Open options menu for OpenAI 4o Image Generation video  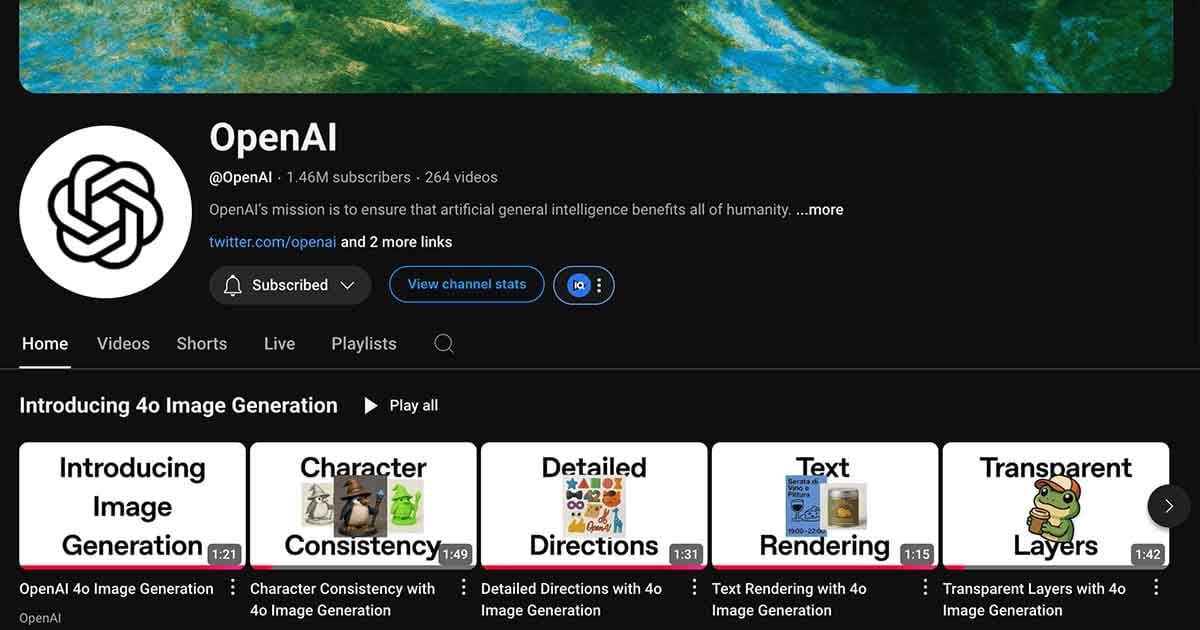(233, 587)
